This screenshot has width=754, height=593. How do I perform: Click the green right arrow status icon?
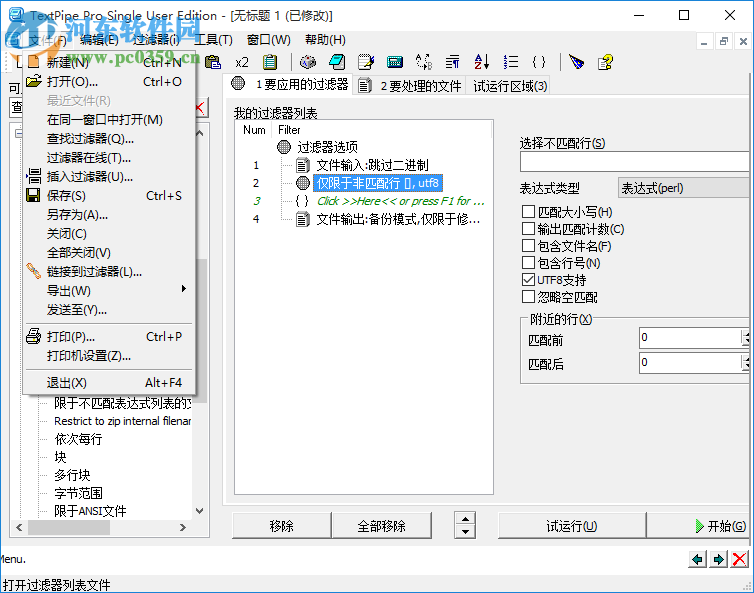tap(718, 559)
